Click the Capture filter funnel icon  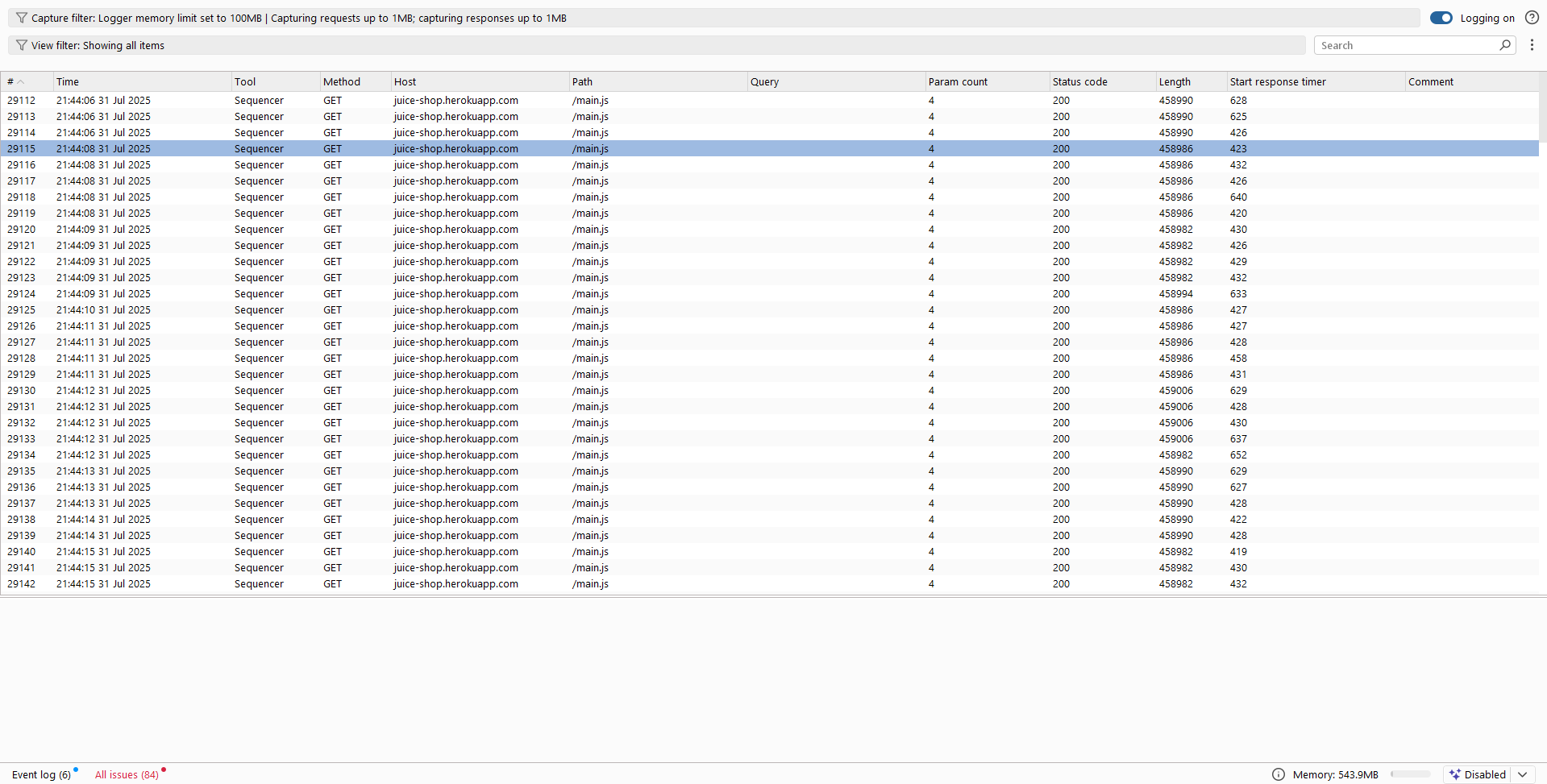pos(22,18)
